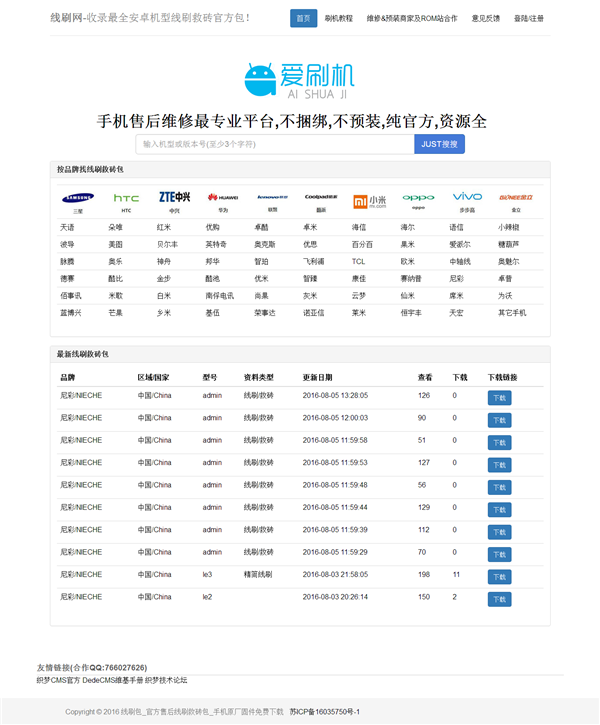Image resolution: width=600 pixels, height=725 pixels.
Task: Click the 苏ICP备16035750号-1 footer link
Action: click(x=324, y=712)
